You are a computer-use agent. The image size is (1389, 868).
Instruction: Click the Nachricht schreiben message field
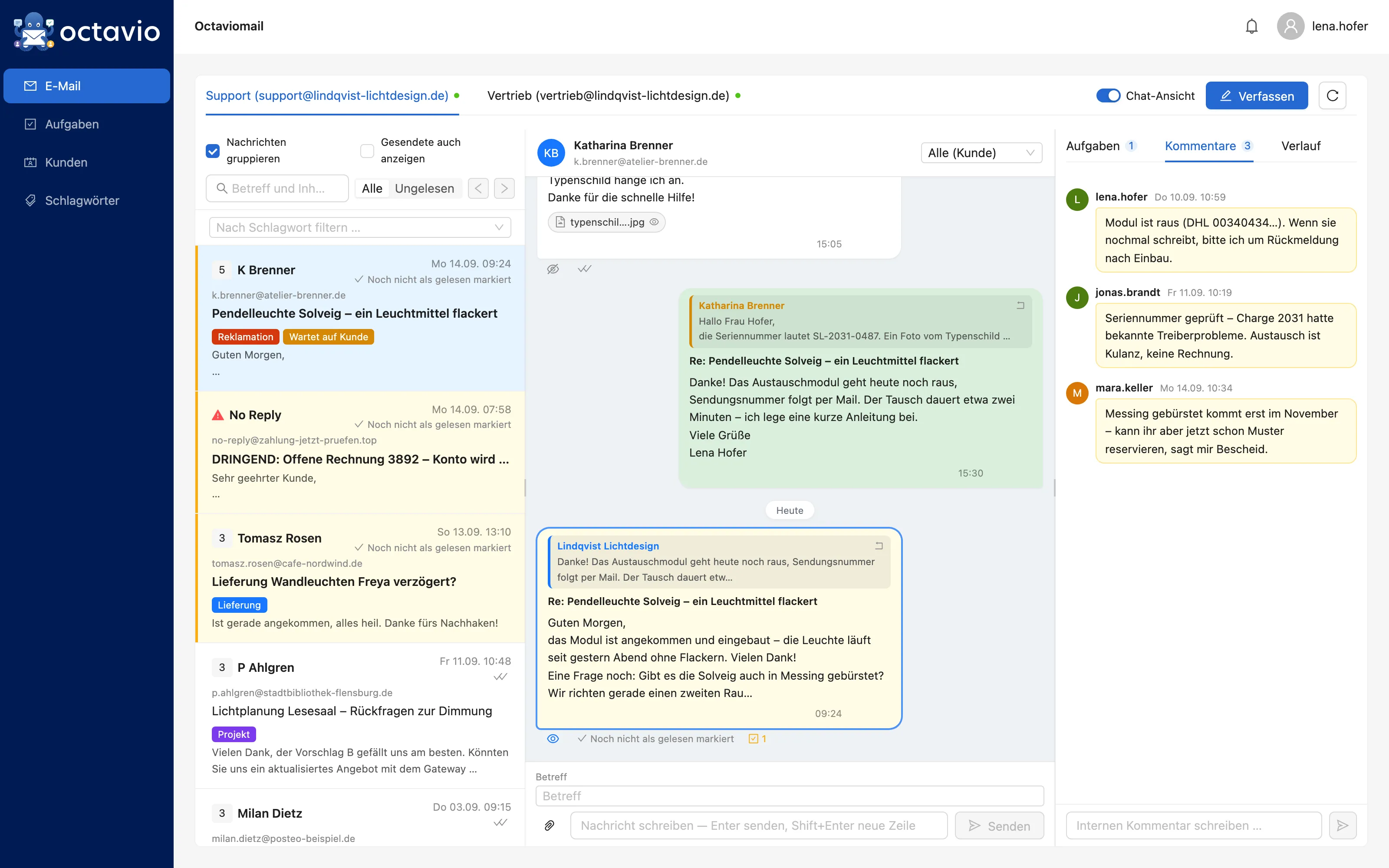tap(759, 825)
